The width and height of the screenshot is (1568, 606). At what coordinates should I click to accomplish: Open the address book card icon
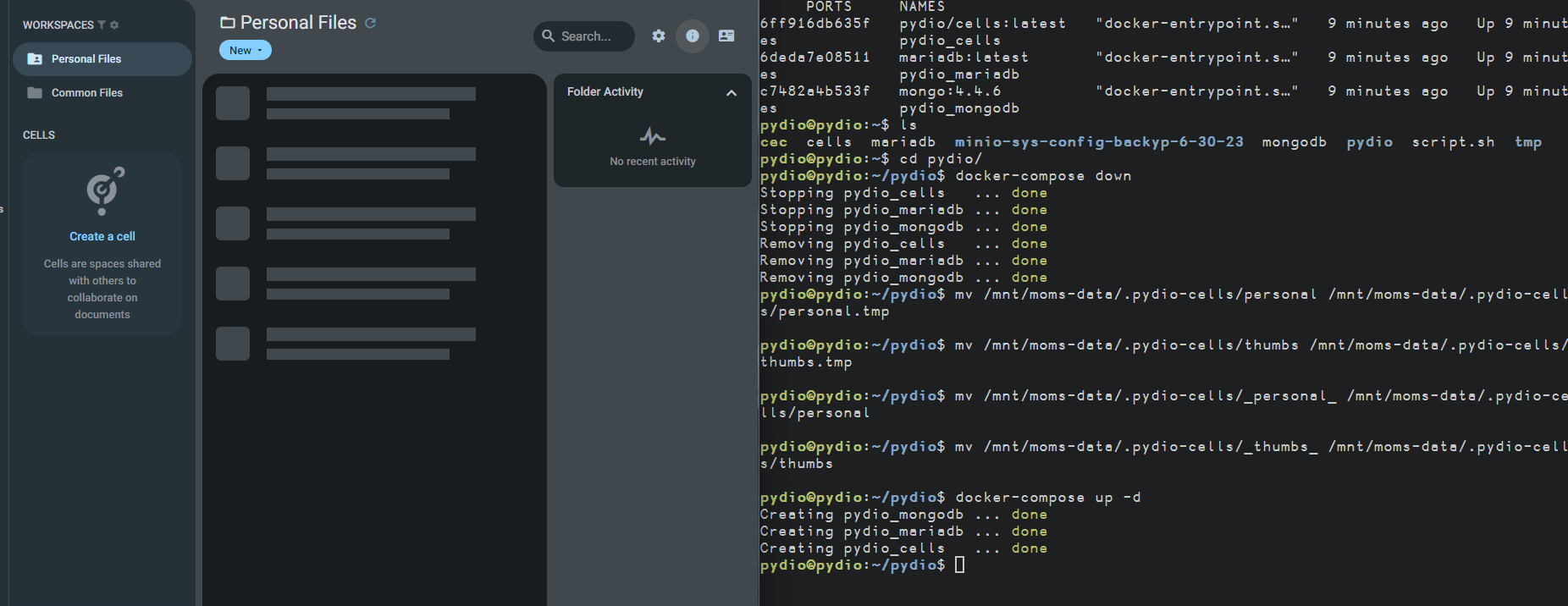click(x=726, y=36)
